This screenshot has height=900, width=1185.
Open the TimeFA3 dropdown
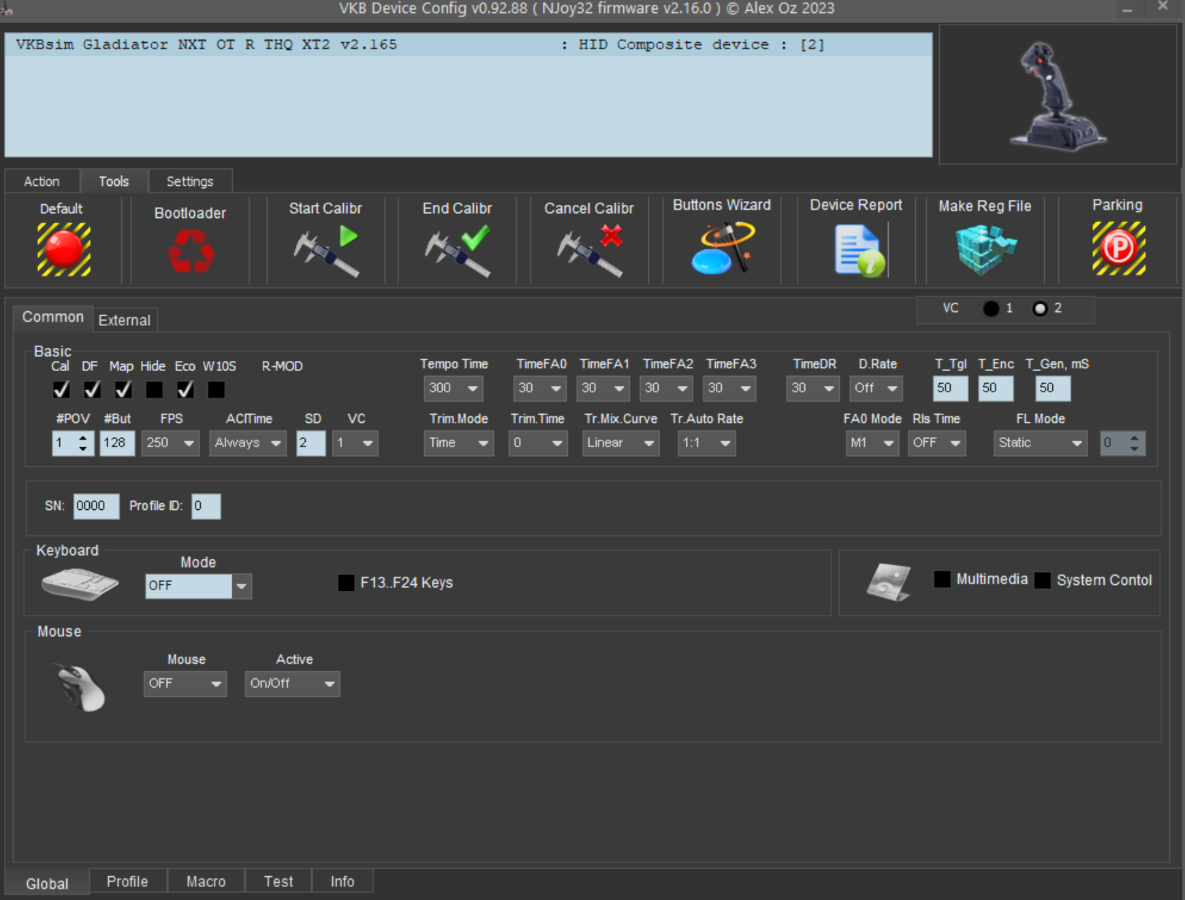click(729, 388)
